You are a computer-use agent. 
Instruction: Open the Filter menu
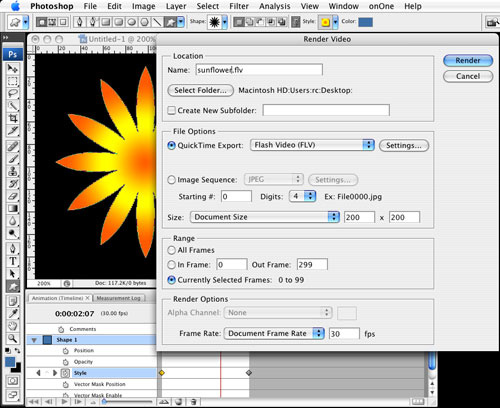coord(239,6)
